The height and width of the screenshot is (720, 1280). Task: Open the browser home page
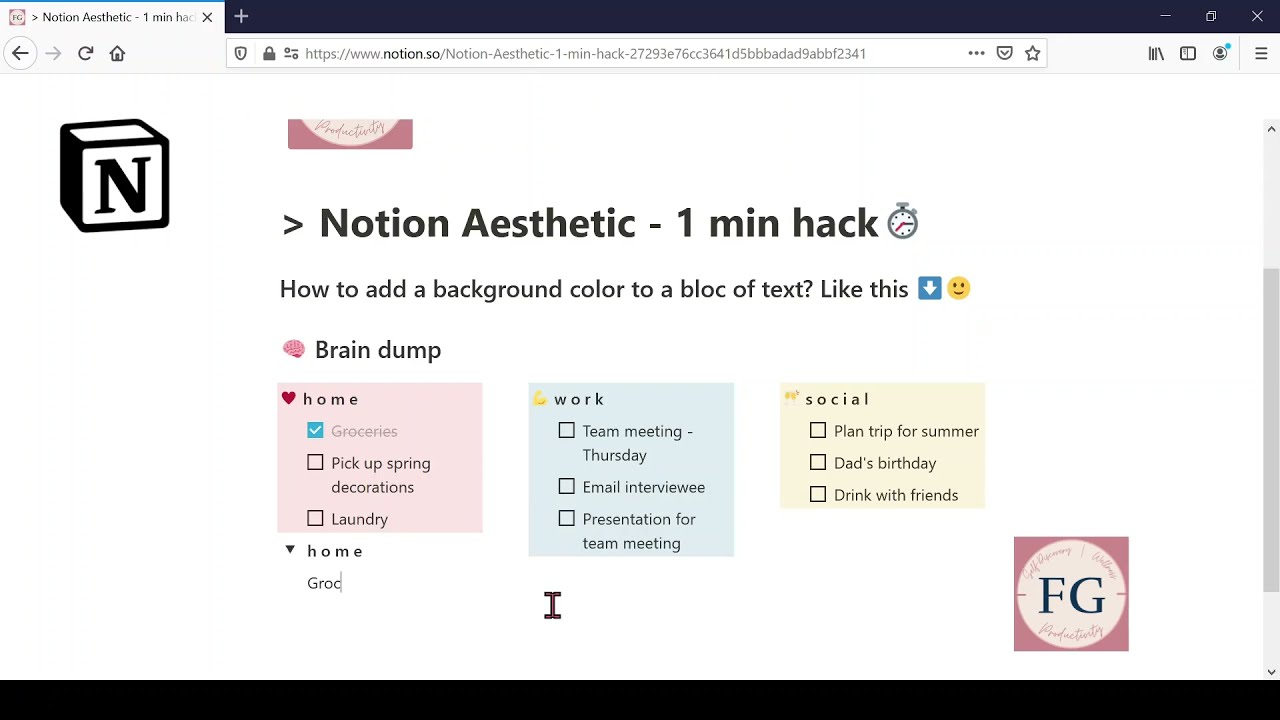(x=117, y=53)
